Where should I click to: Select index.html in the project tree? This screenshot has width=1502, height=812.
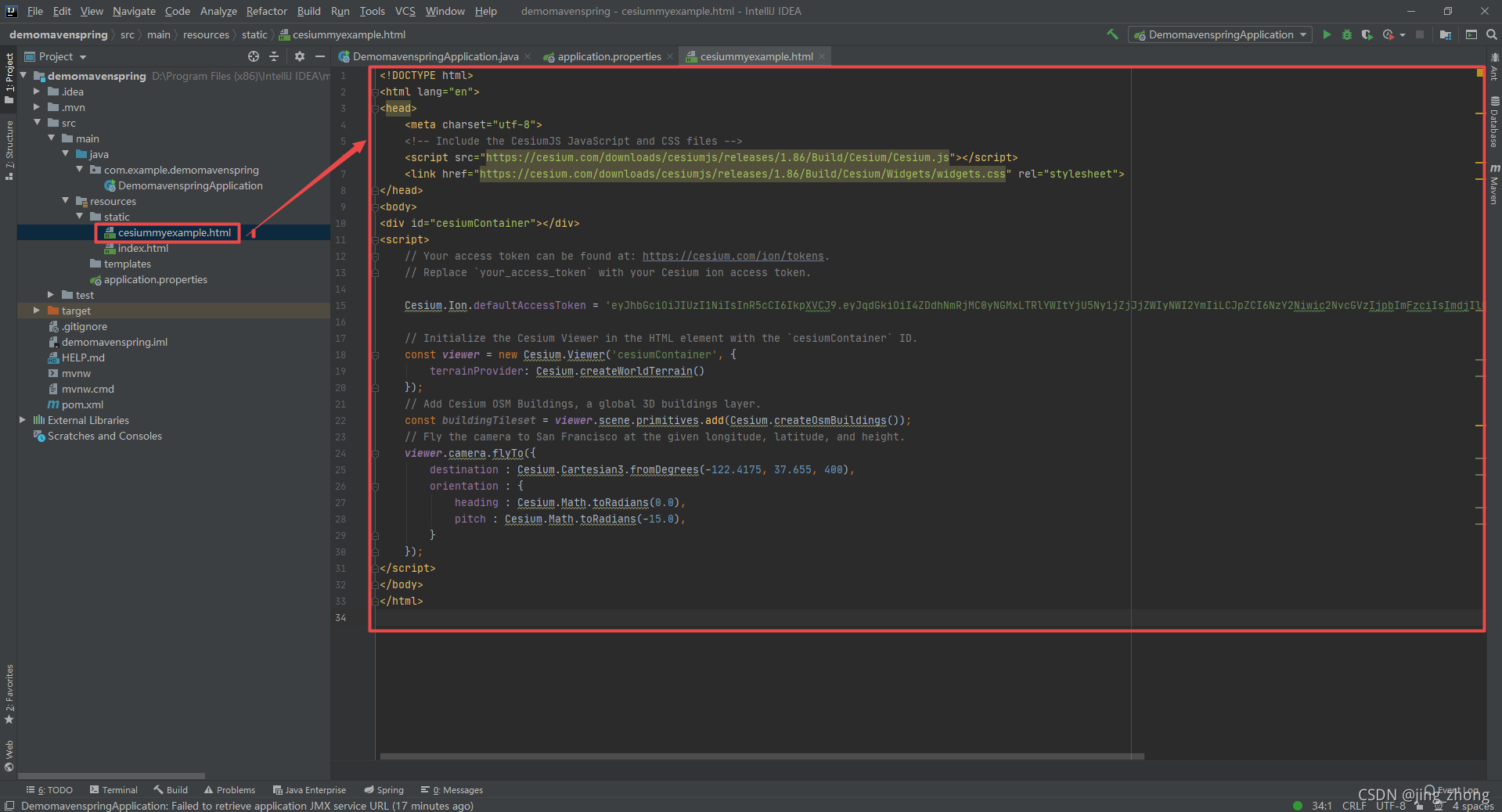pyautogui.click(x=142, y=248)
